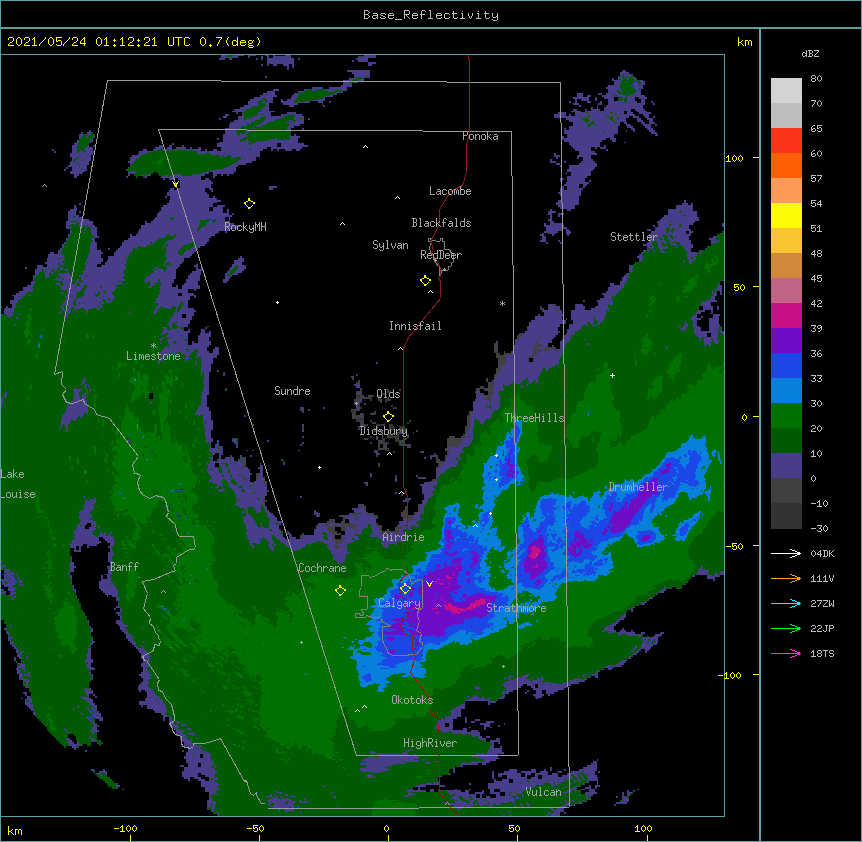This screenshot has width=862, height=842.
Task: Select the mauve 42-45 dBZ swatch
Action: coord(786,291)
